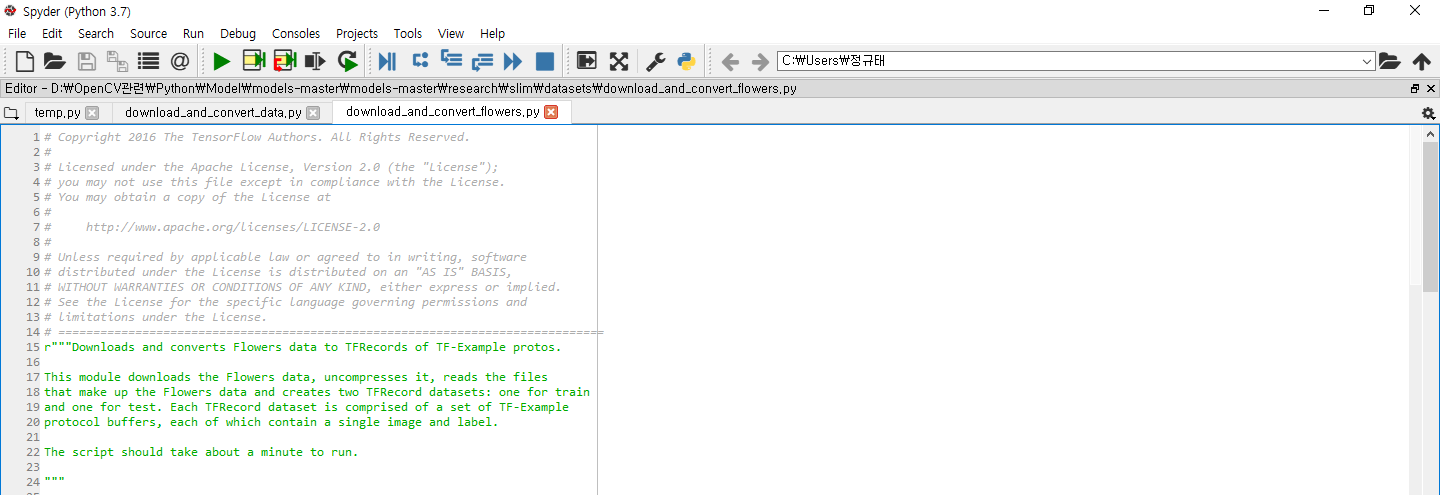Screen dimensions: 1440x495
Task: Browse for a working directory
Action: tap(1390, 61)
